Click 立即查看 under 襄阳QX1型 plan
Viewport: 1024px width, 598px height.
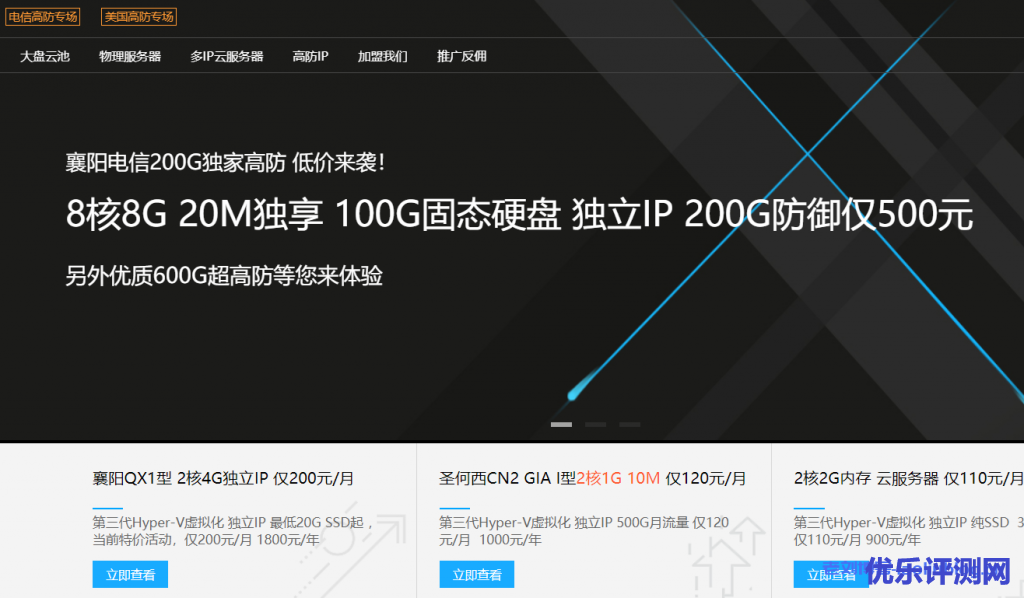click(130, 575)
